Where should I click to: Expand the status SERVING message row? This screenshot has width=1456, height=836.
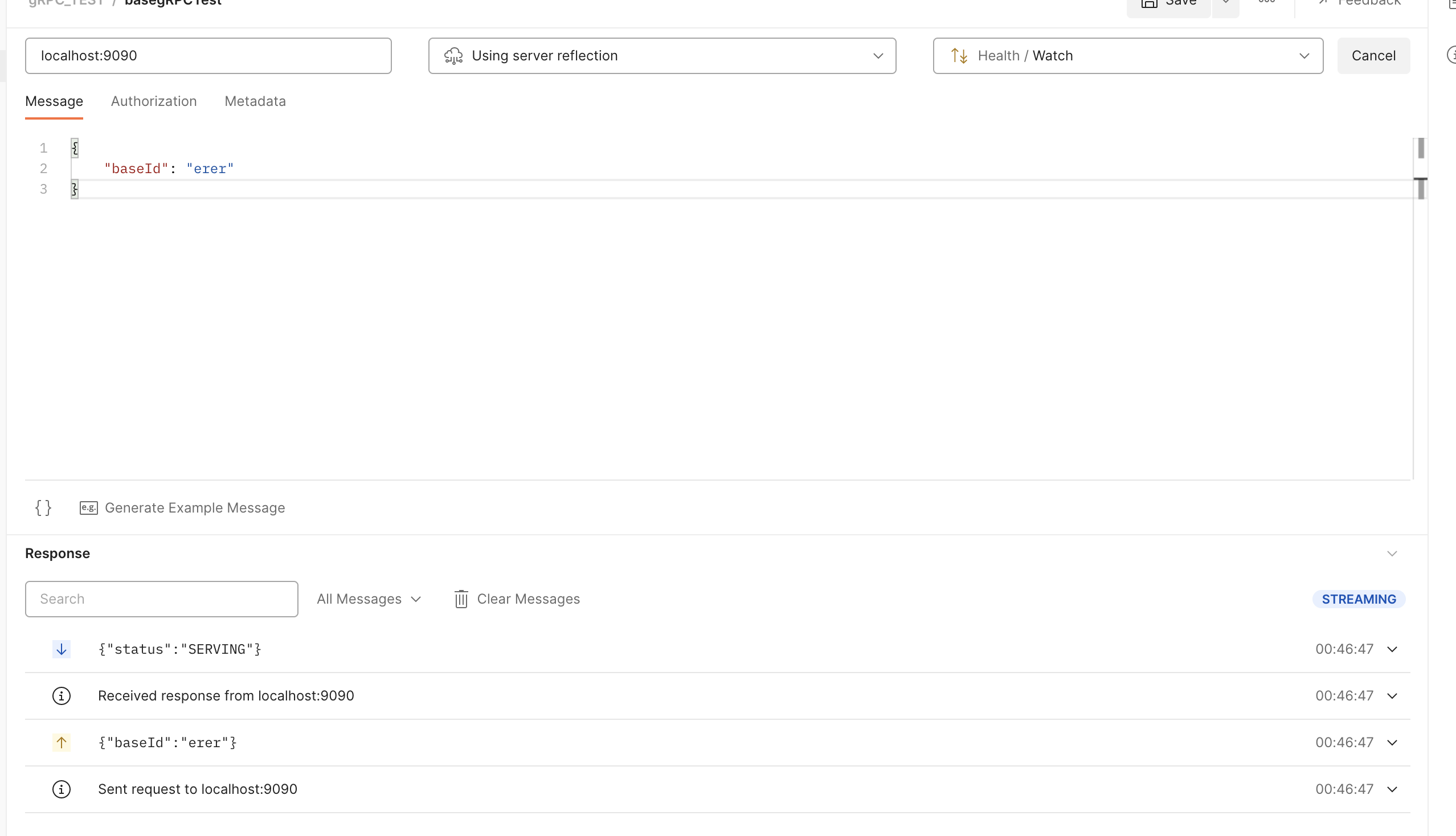pyautogui.click(x=1392, y=649)
